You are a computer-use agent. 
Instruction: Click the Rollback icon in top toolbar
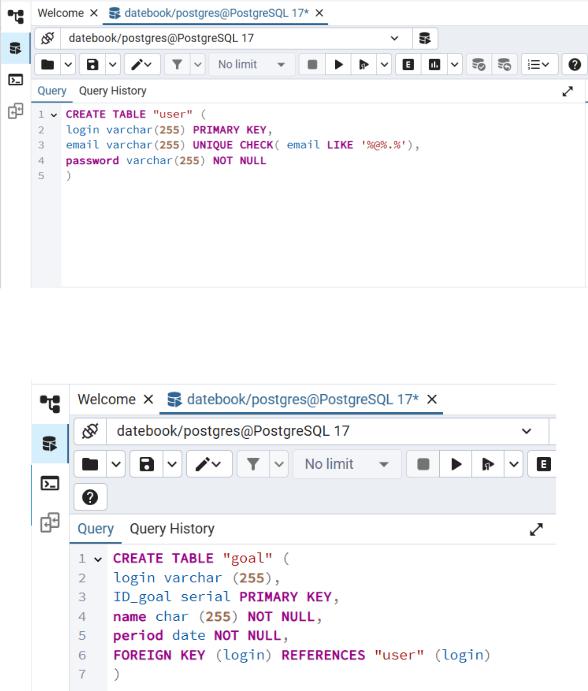[504, 65]
